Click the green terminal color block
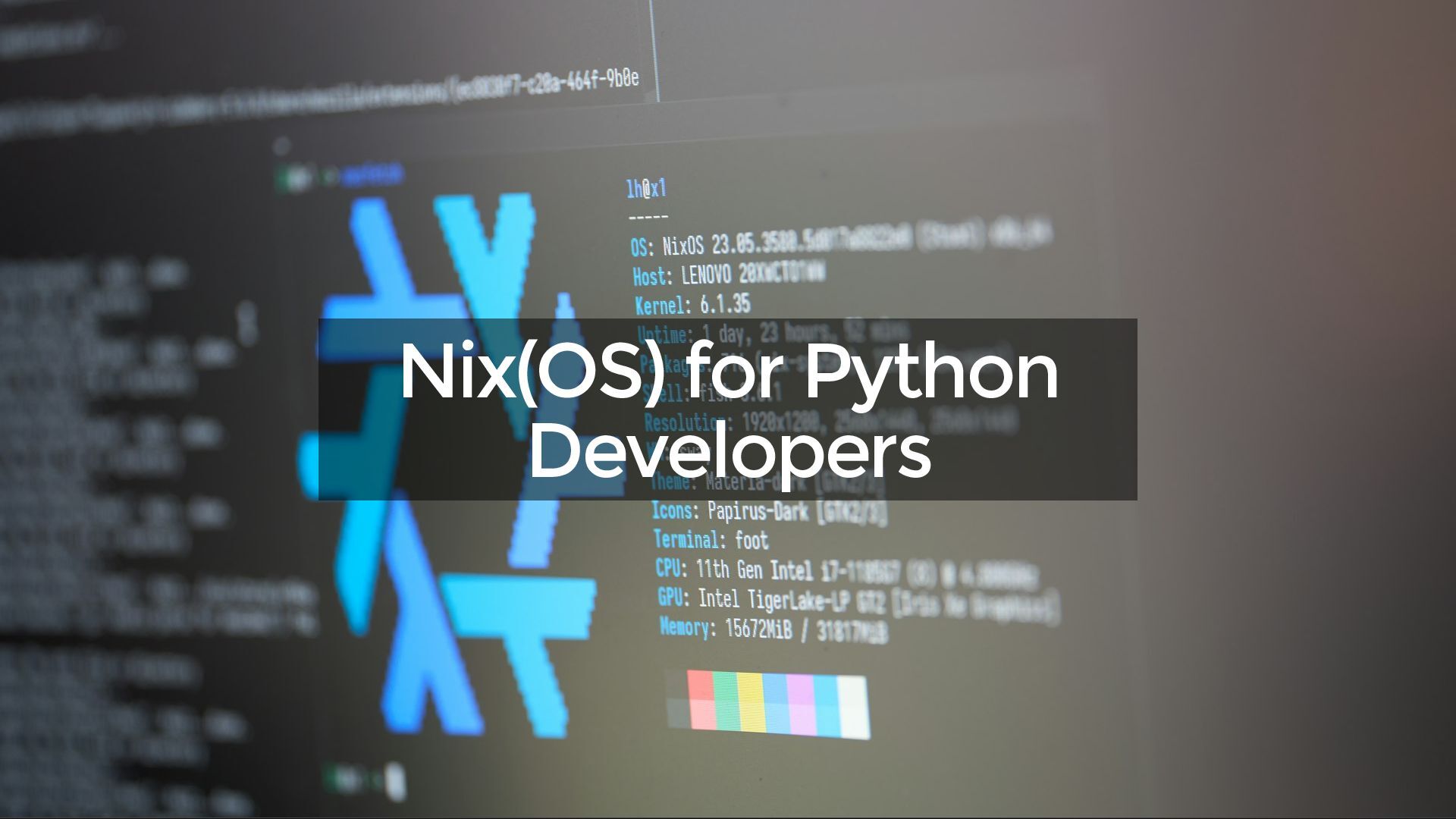Screen dimensions: 1456x819 (726, 702)
